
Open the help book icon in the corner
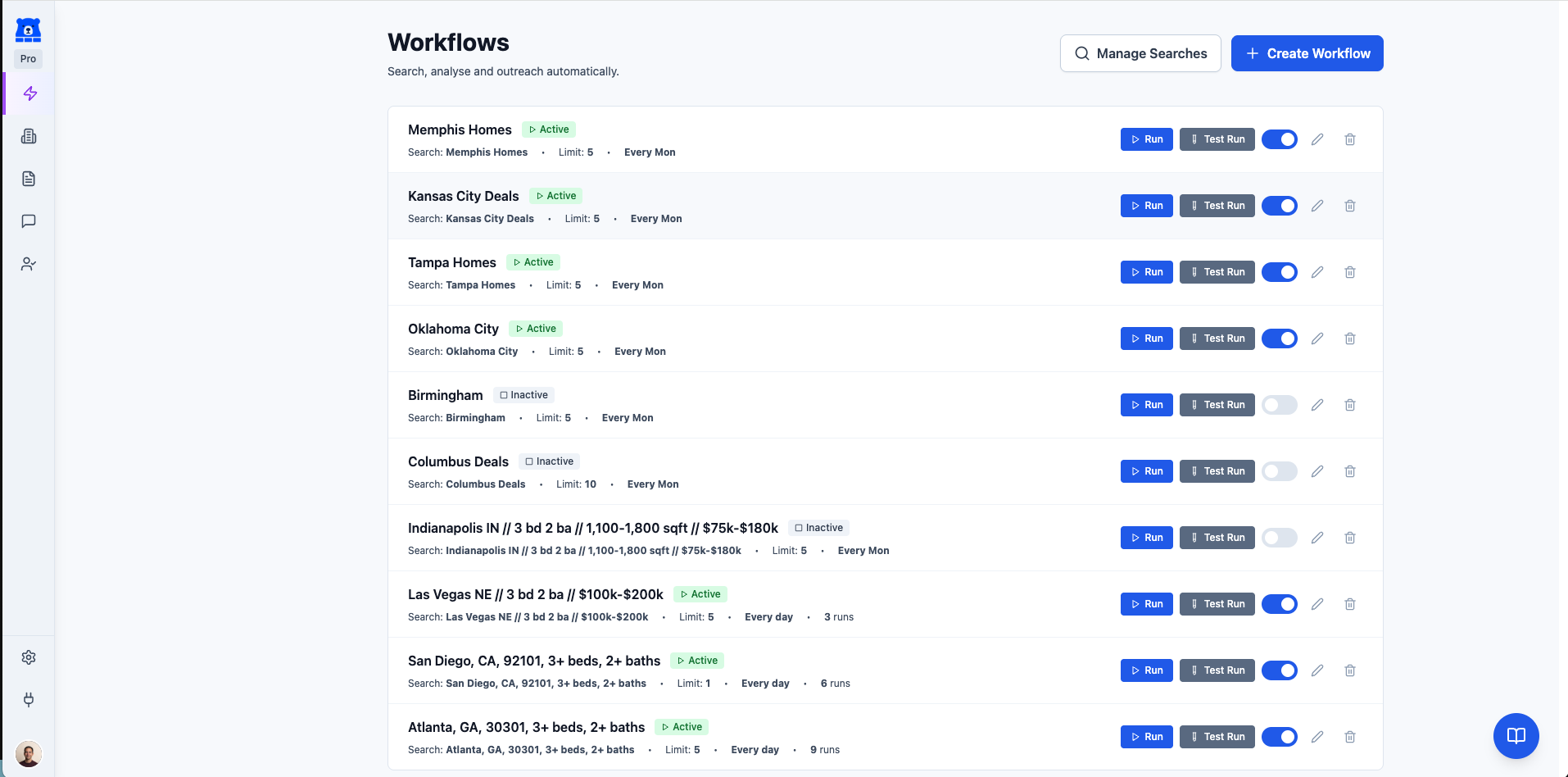tap(1516, 735)
